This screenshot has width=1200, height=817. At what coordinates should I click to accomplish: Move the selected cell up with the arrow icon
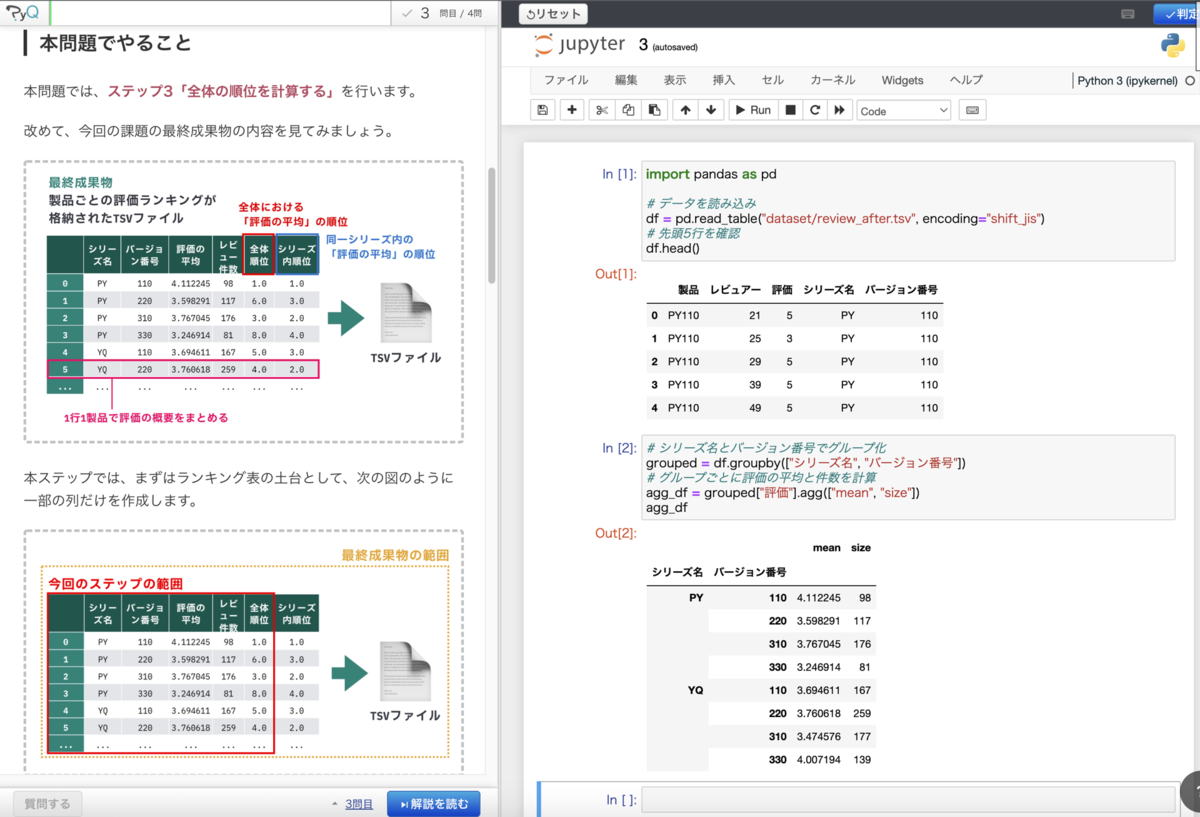coord(685,110)
